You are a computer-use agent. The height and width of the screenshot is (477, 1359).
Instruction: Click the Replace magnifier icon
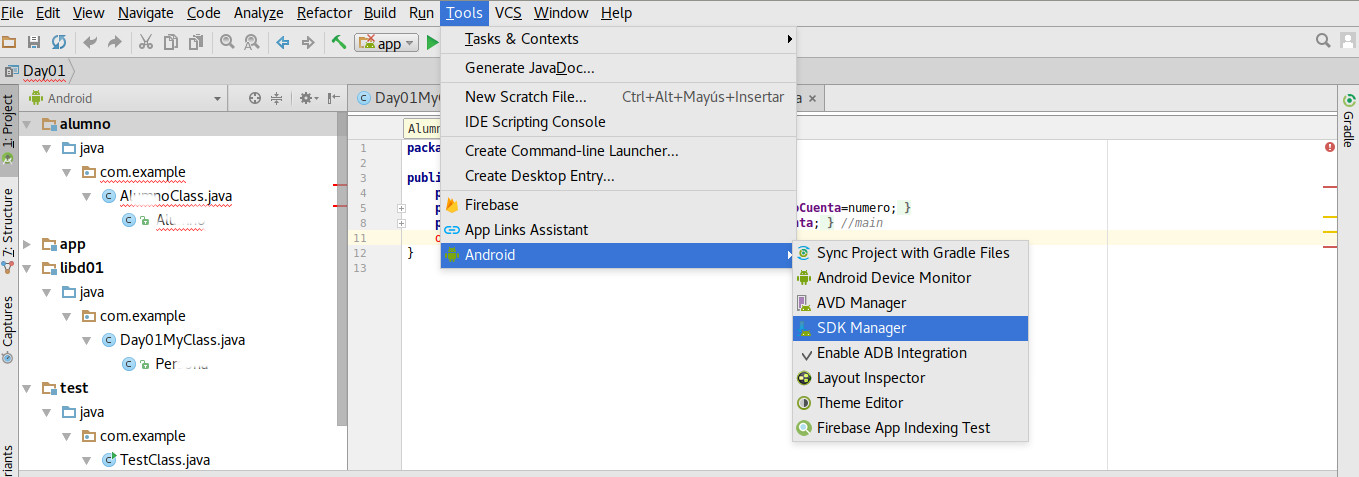(252, 42)
